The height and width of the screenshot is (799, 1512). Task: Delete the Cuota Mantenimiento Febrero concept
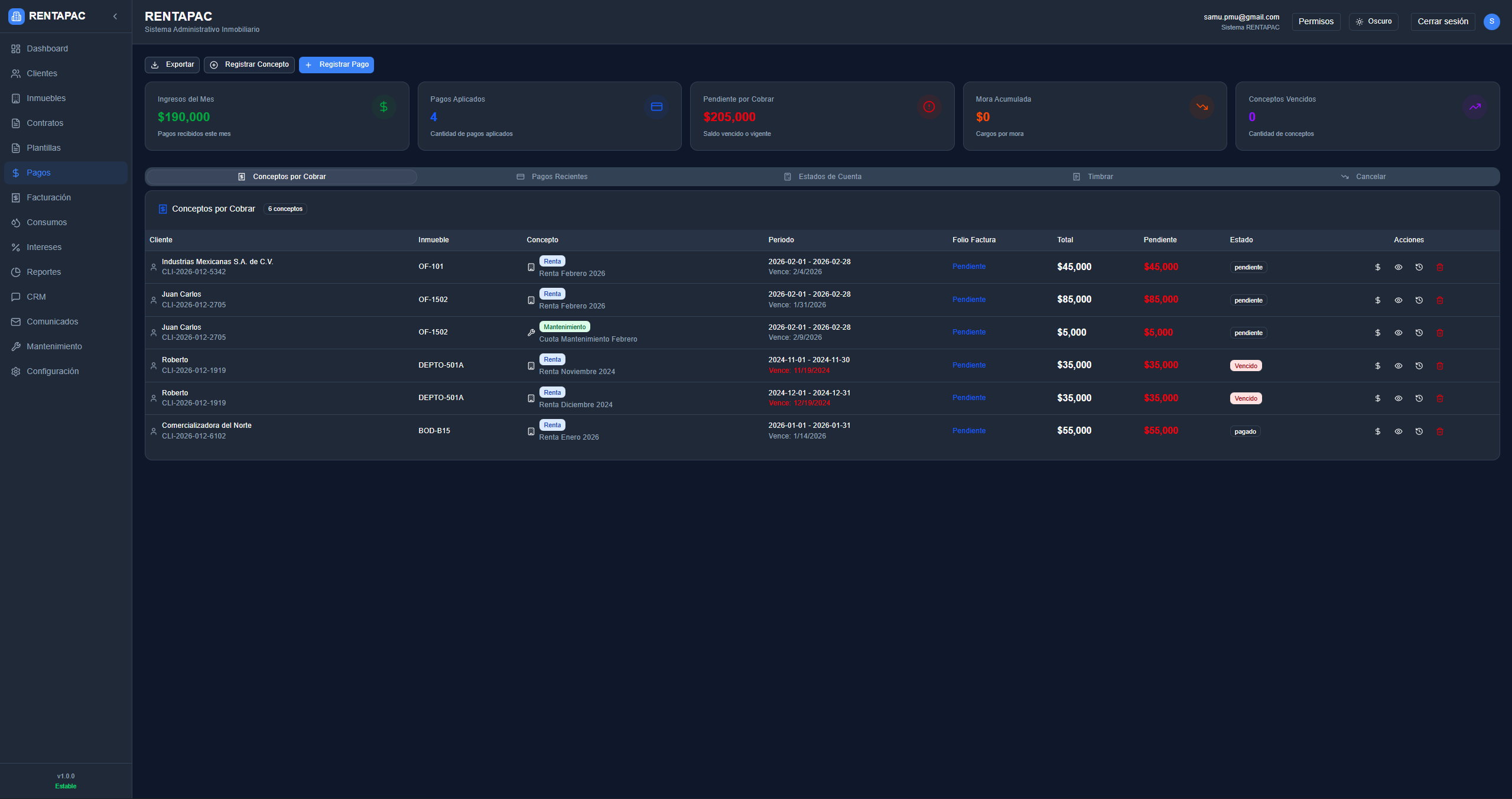pos(1439,333)
